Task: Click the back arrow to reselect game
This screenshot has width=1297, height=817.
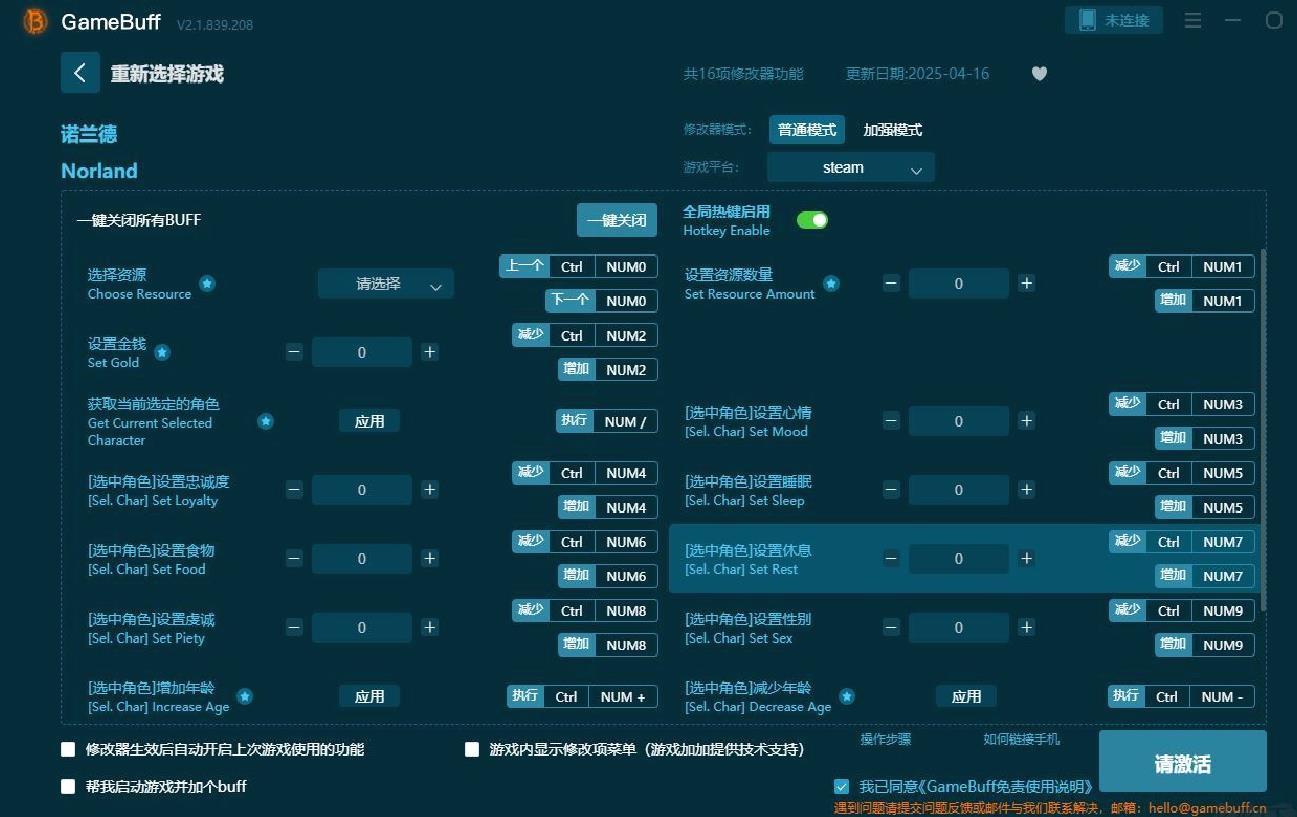Action: point(80,73)
